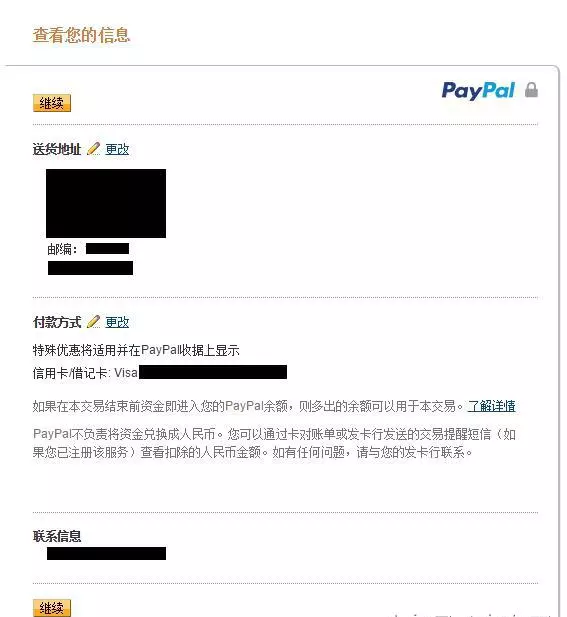Click the RMB conversion disclaimer paragraph
The width and height of the screenshot is (567, 617).
coord(274,443)
